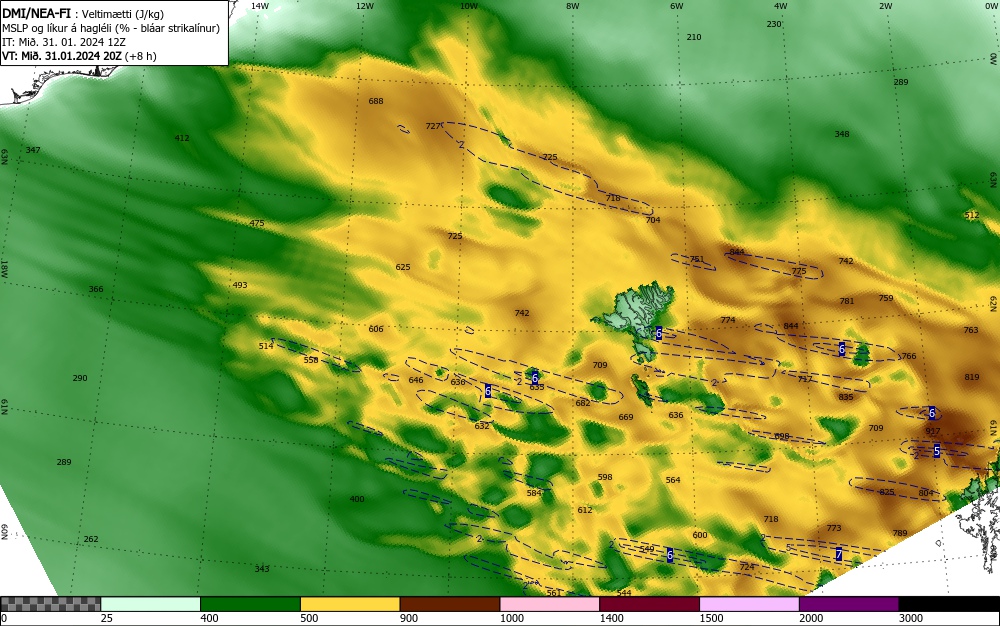The height and width of the screenshot is (626, 1000).
Task: Click the 12W longitude label
Action: [365, 6]
